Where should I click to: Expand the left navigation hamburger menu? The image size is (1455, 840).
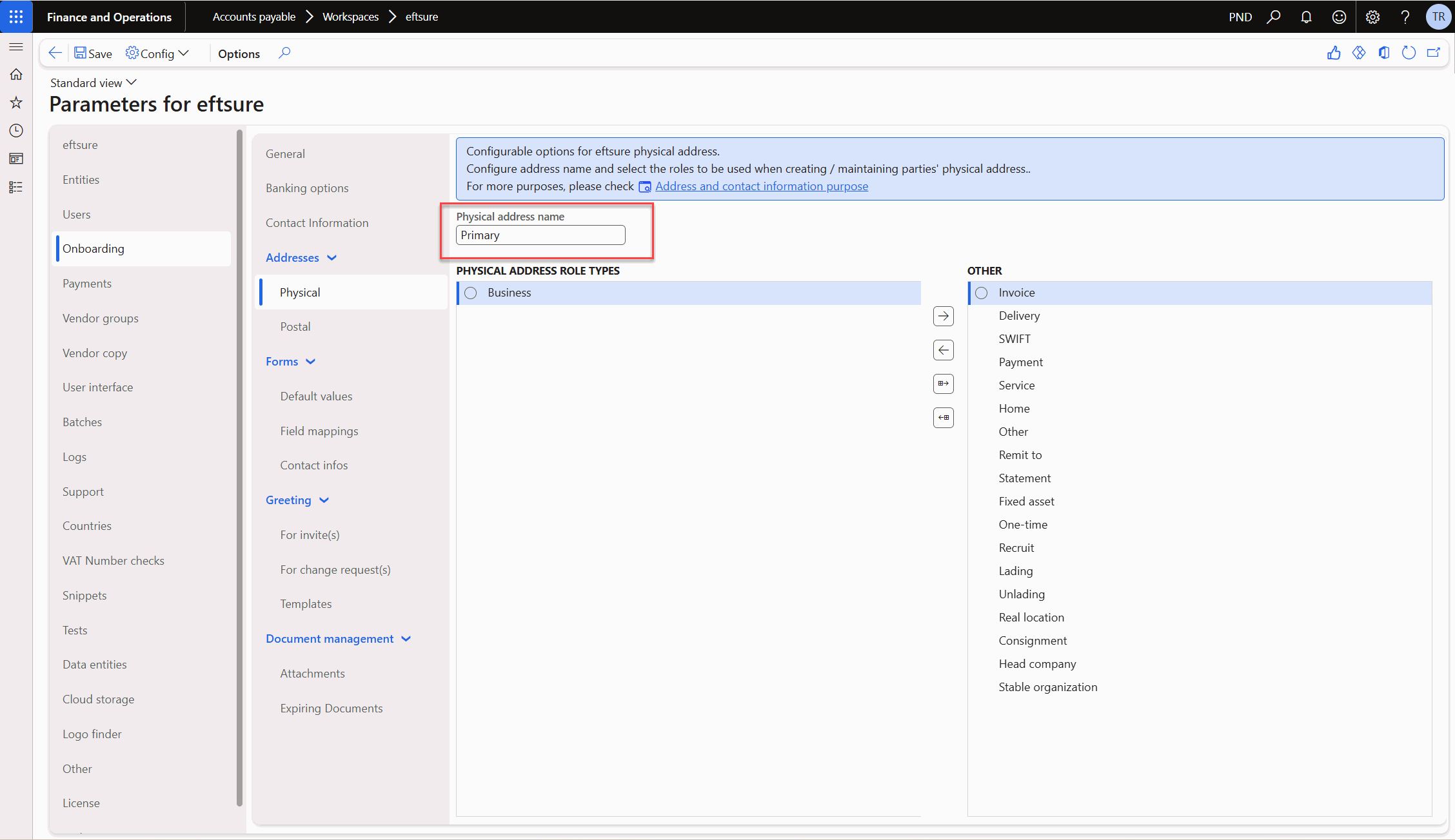click(x=16, y=47)
